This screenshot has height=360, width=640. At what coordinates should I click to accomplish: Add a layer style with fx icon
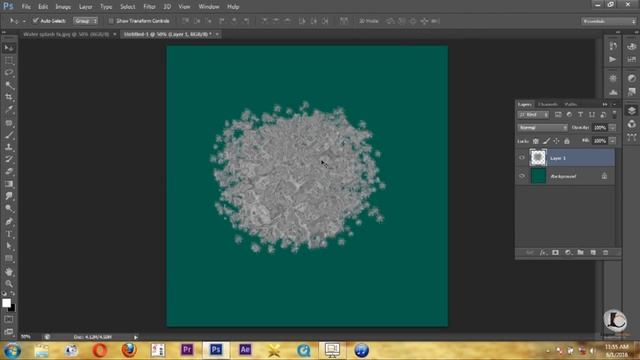[x=542, y=253]
